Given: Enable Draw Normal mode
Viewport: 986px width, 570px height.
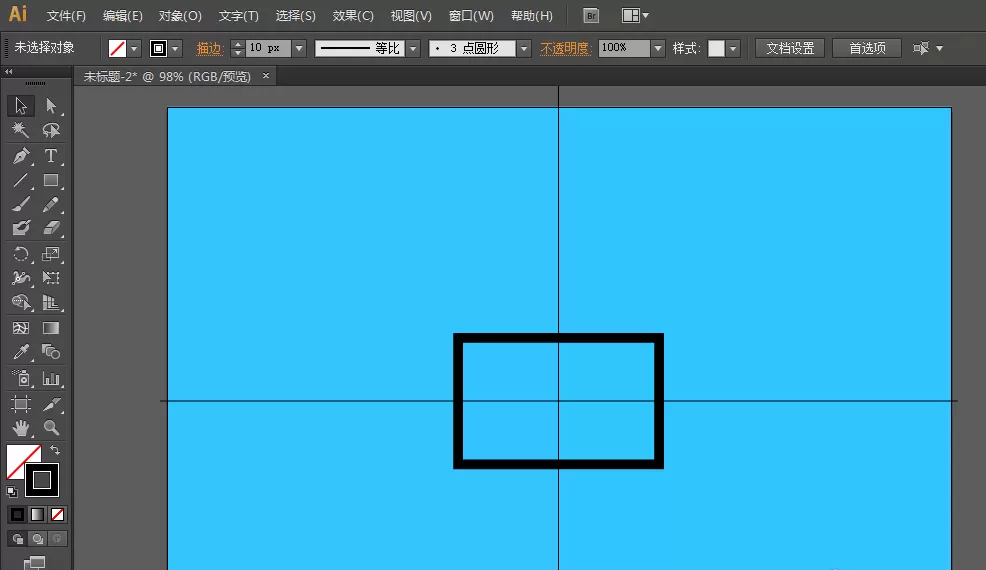Looking at the screenshot, I should [18, 539].
